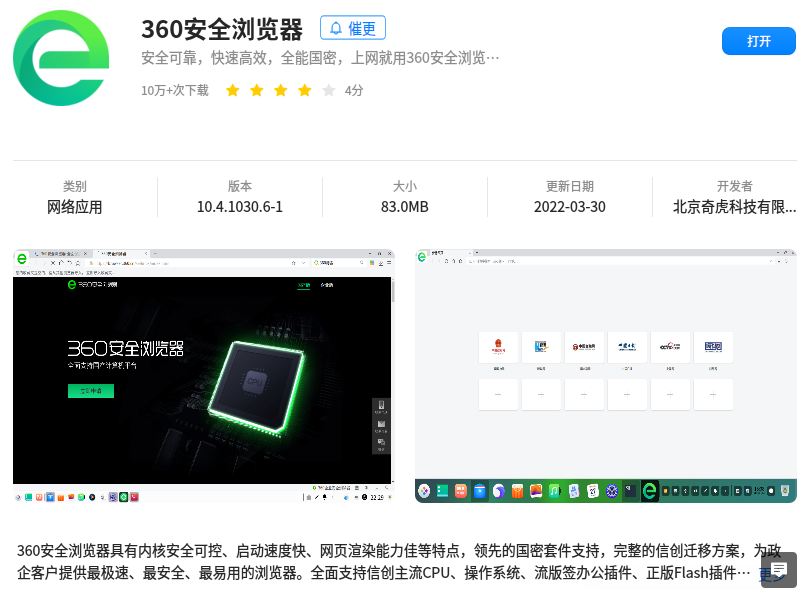Open the app with 打开 button
The image size is (799, 589).
click(758, 41)
